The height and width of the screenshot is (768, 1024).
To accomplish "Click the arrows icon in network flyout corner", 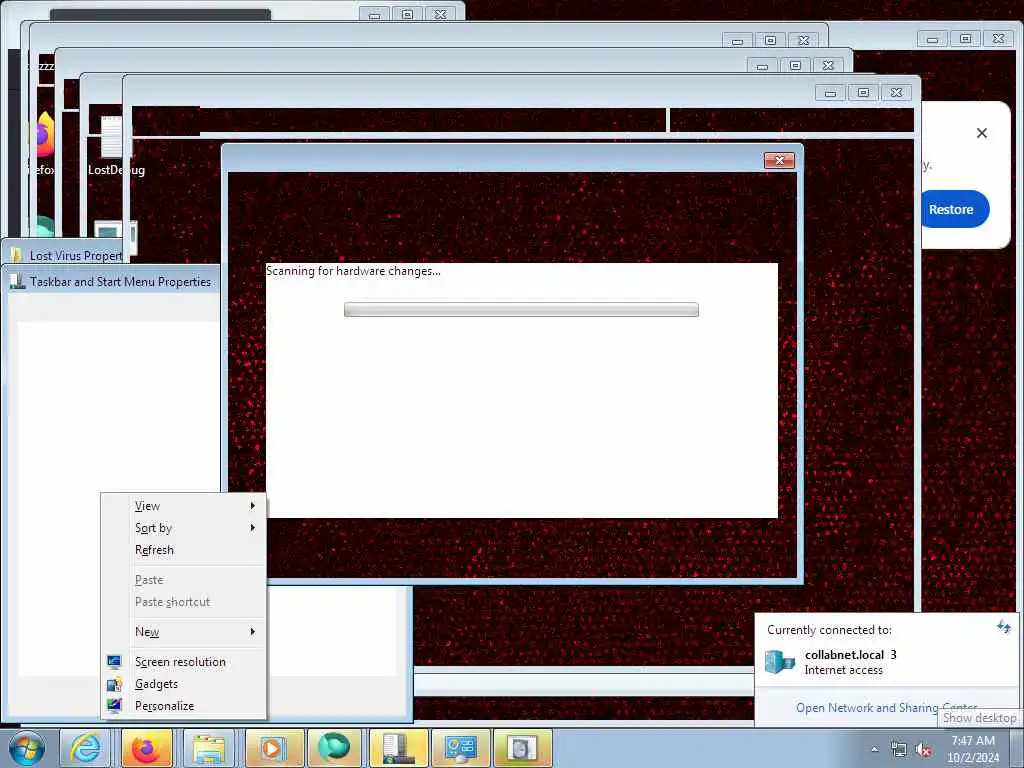I will coord(1004,628).
